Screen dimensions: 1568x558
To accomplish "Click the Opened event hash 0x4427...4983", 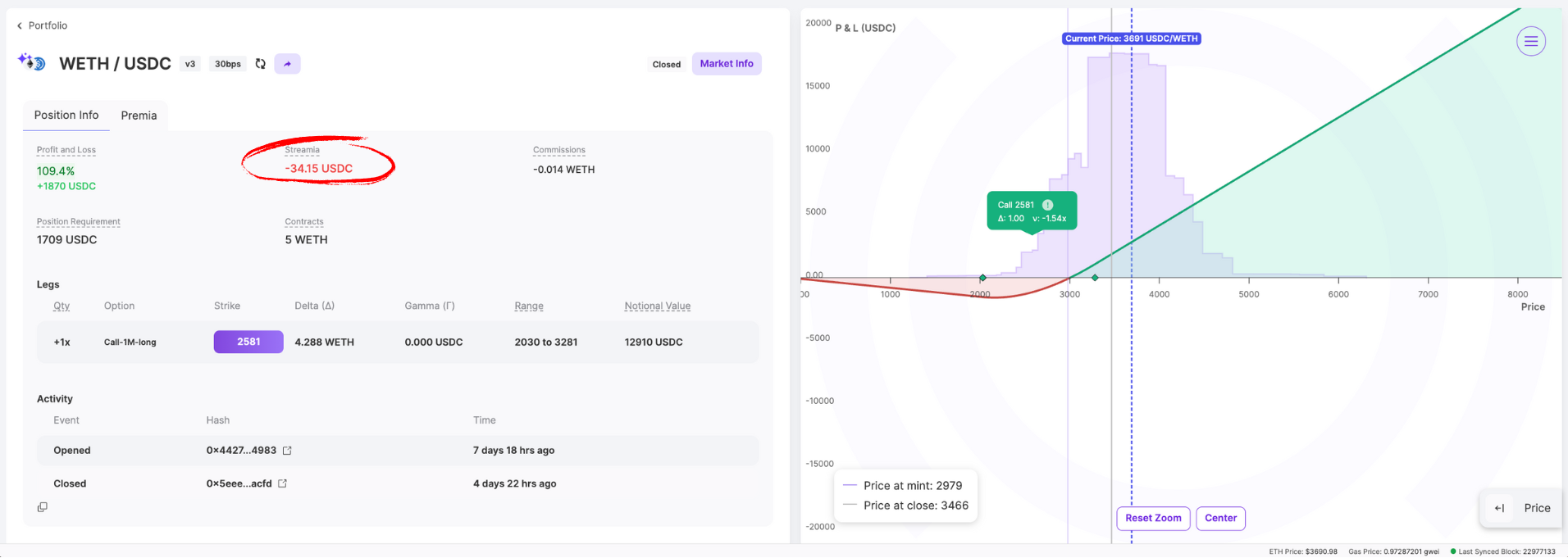I will 241,451.
